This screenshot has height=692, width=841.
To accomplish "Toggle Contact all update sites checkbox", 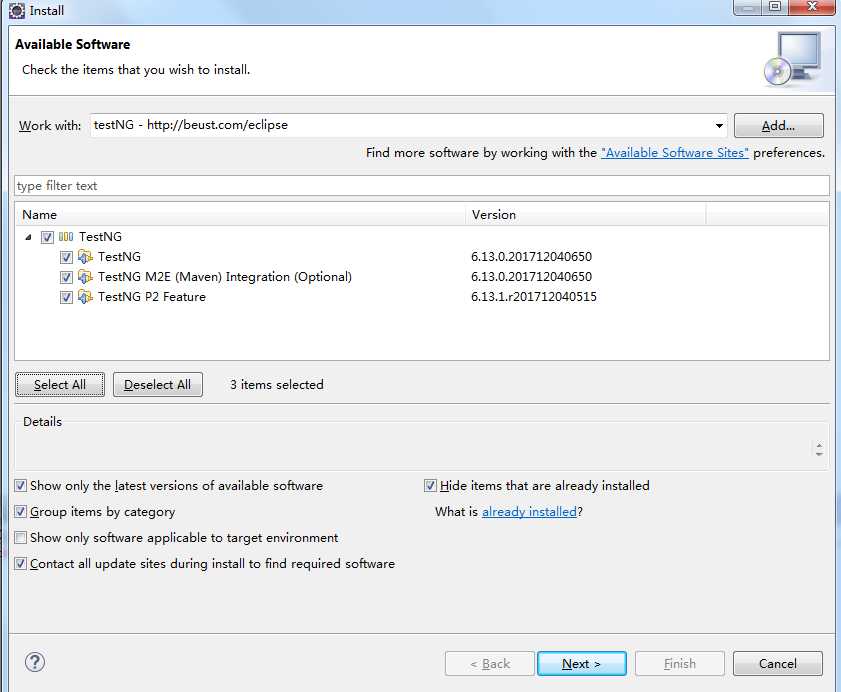I will tap(20, 563).
